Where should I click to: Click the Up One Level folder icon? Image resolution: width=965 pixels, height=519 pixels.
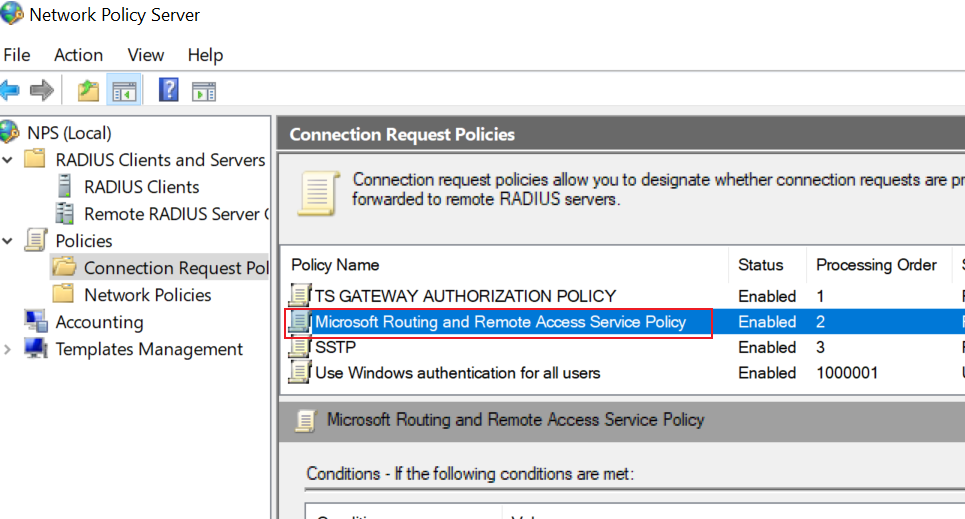click(88, 91)
